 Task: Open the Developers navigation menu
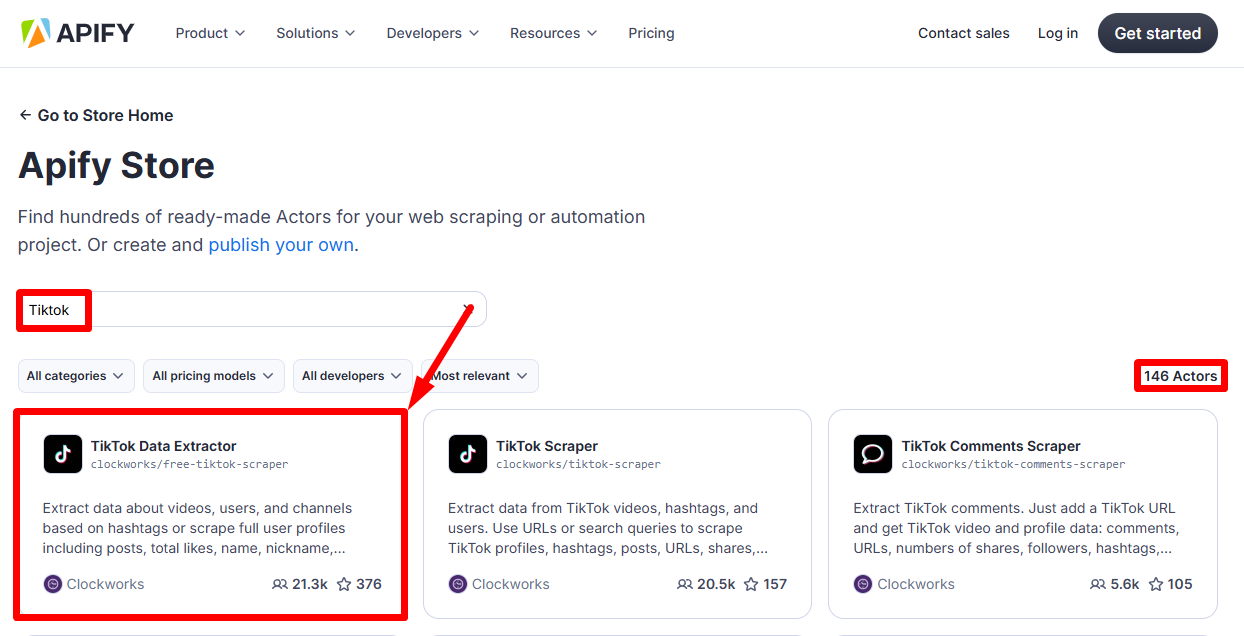pos(432,33)
